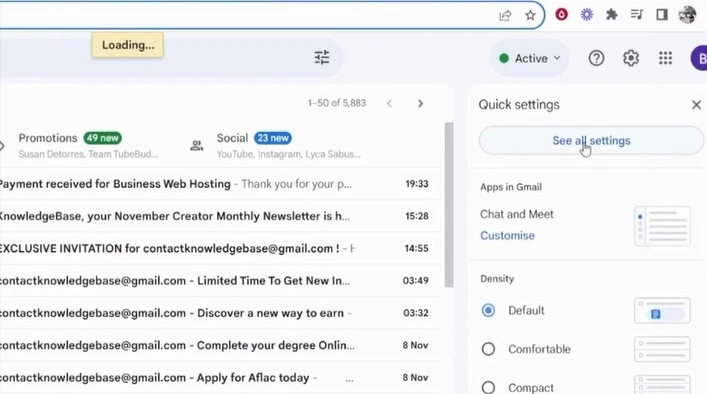
Task: Go to older emails page arrow
Action: point(420,104)
